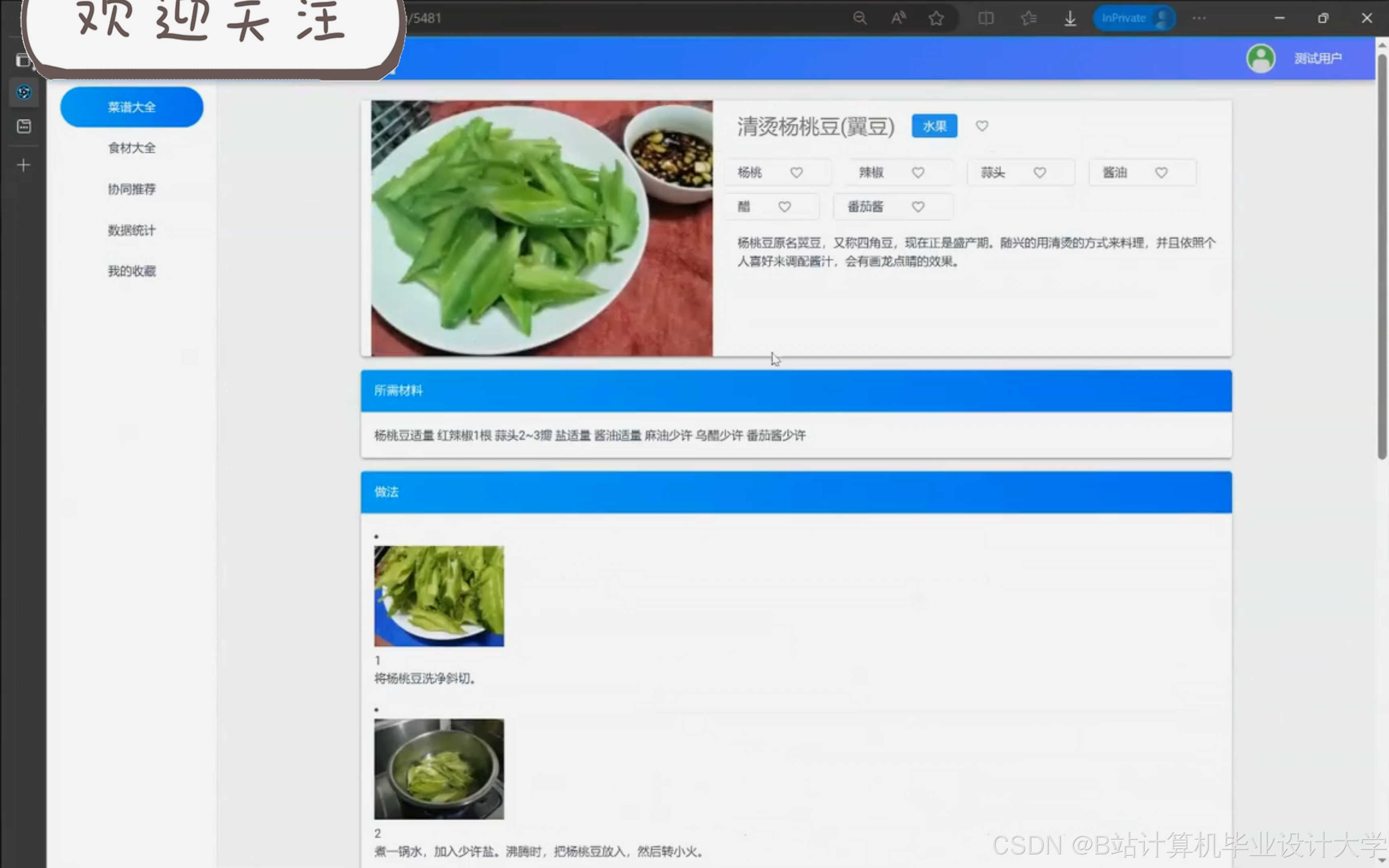Open the Read aloud icon
Viewport: 1389px width, 868px height.
point(898,18)
